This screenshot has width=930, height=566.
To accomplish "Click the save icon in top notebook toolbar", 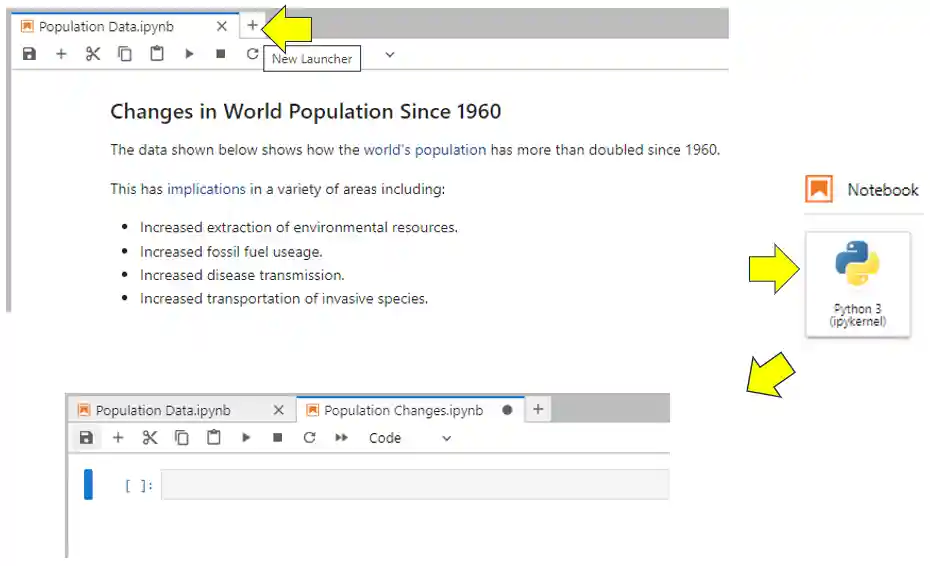I will point(29,54).
